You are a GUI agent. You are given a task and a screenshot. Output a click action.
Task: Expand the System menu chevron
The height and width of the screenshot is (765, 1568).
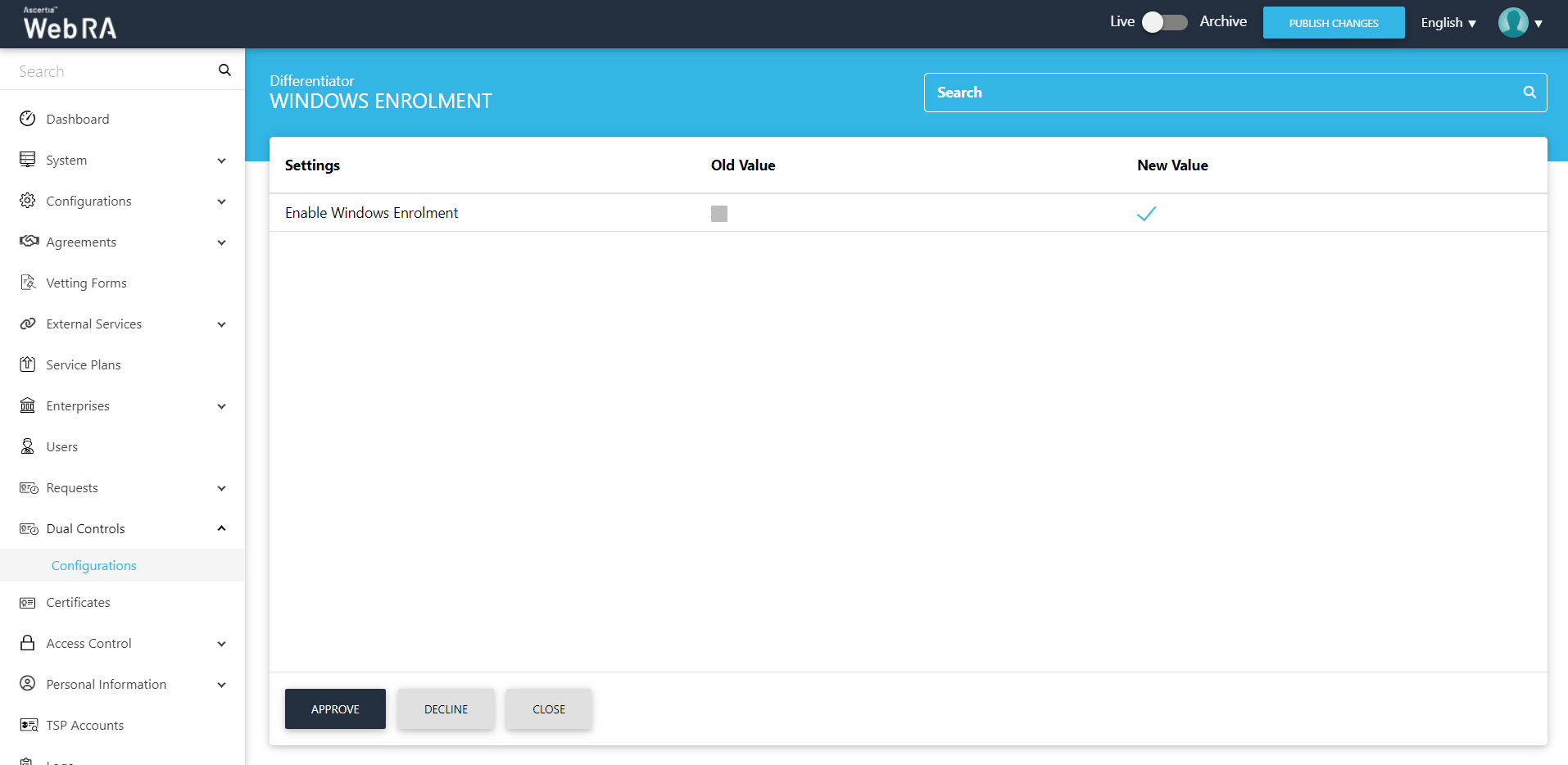click(x=221, y=161)
